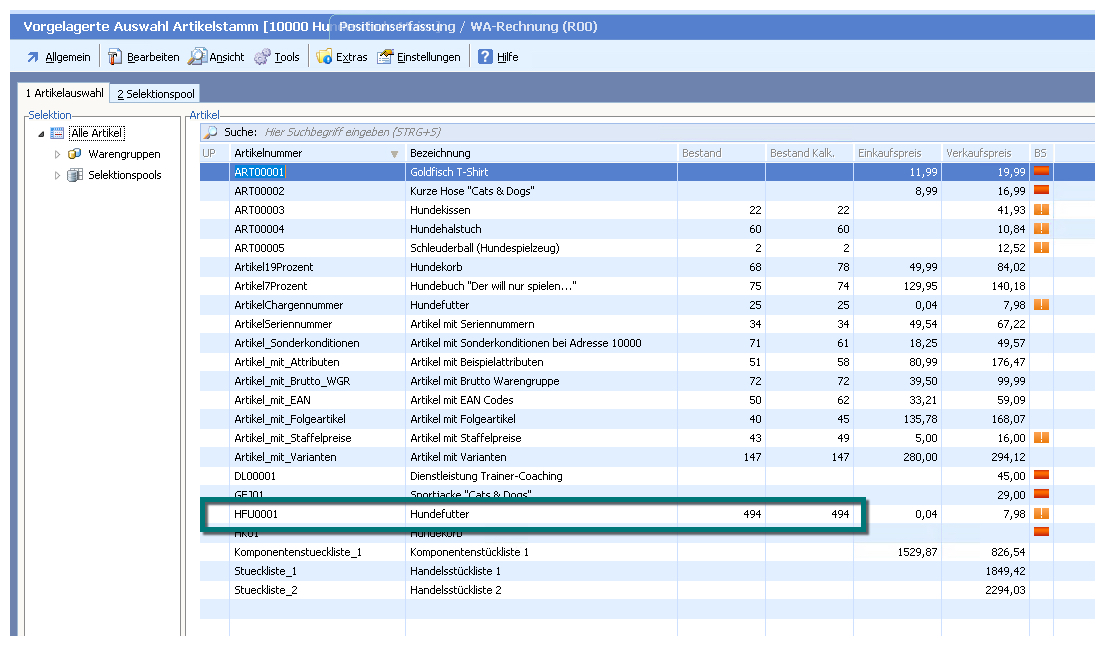Image resolution: width=1105 pixels, height=646 pixels.
Task: Click the Verkaufspreis column header
Action: [x=984, y=153]
